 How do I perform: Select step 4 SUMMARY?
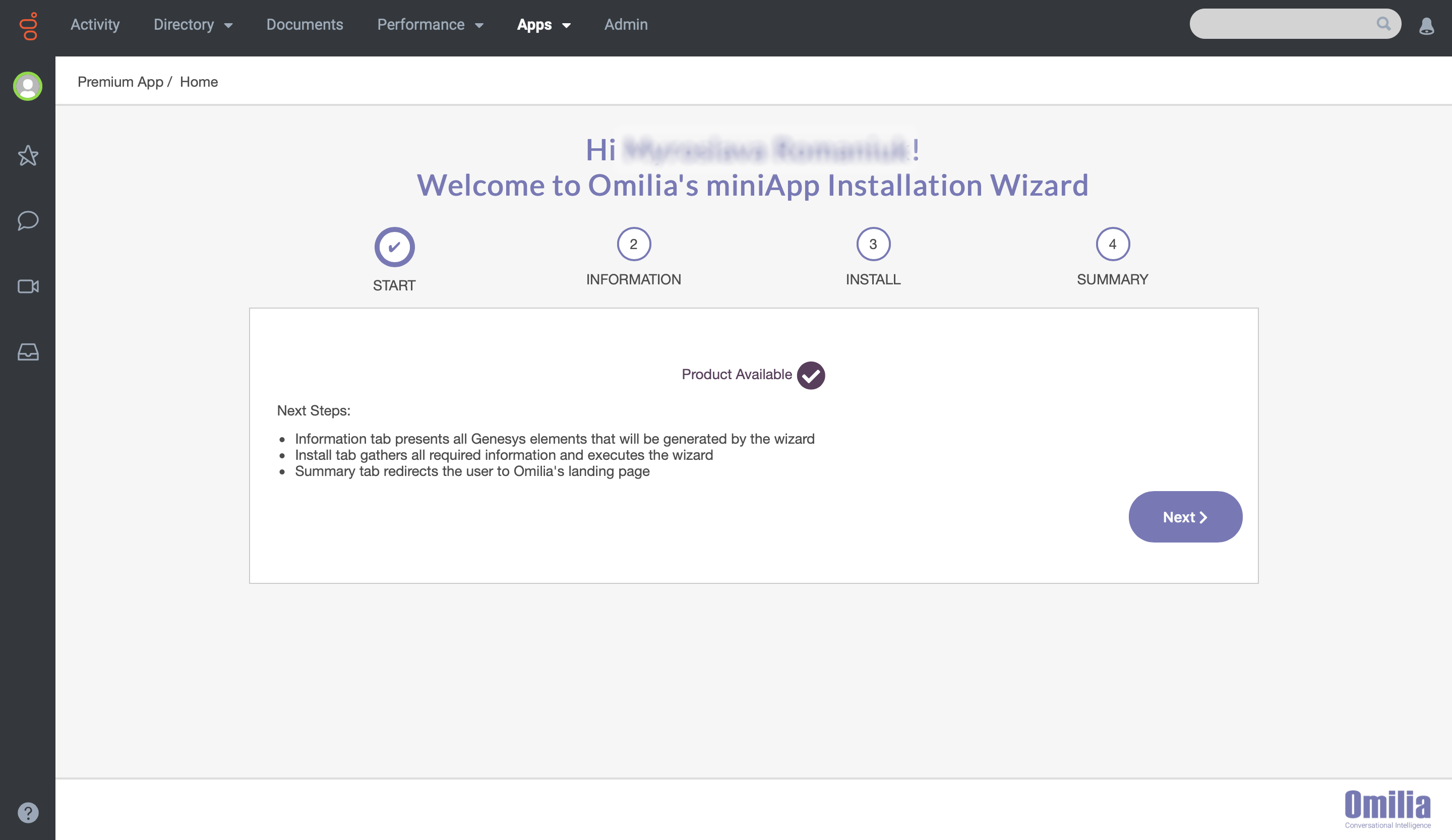click(1113, 257)
